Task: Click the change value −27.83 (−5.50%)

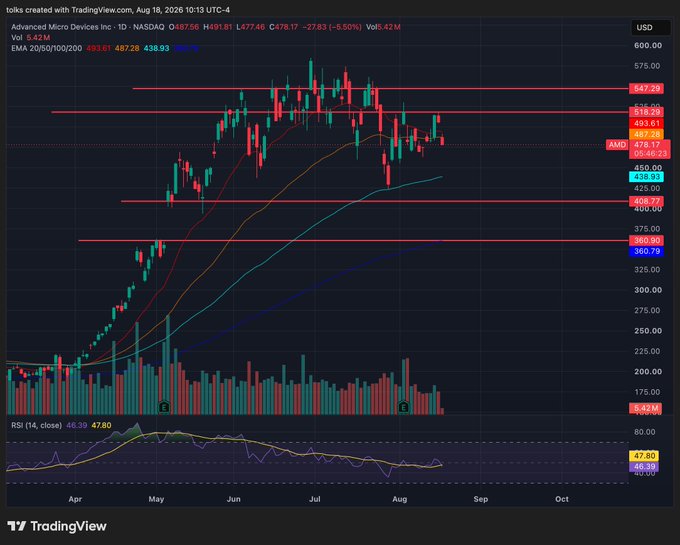Action: tap(332, 27)
